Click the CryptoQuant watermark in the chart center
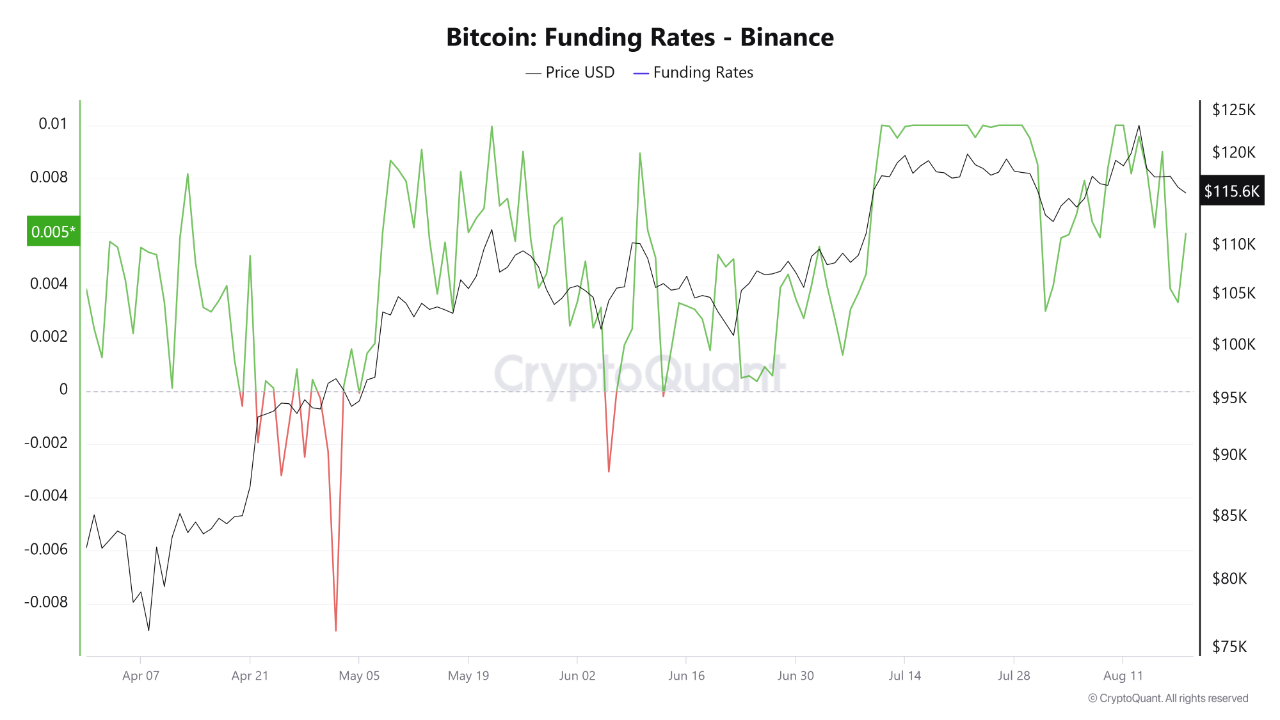 pyautogui.click(x=640, y=374)
